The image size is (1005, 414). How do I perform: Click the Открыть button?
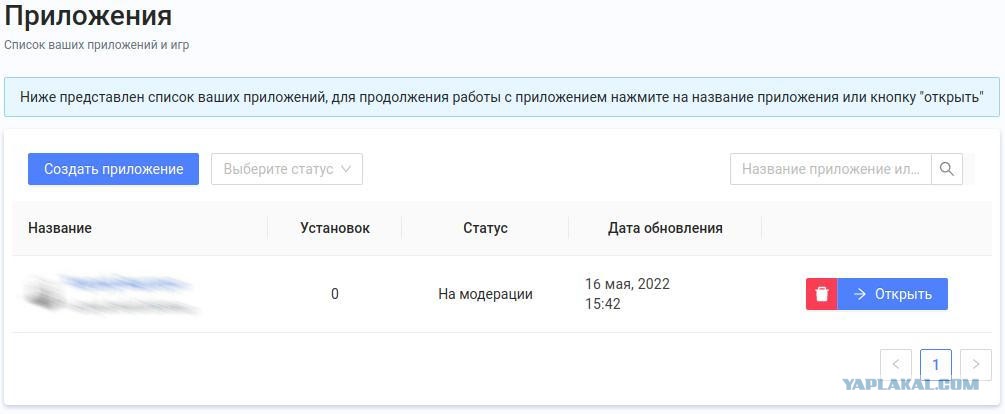click(892, 294)
